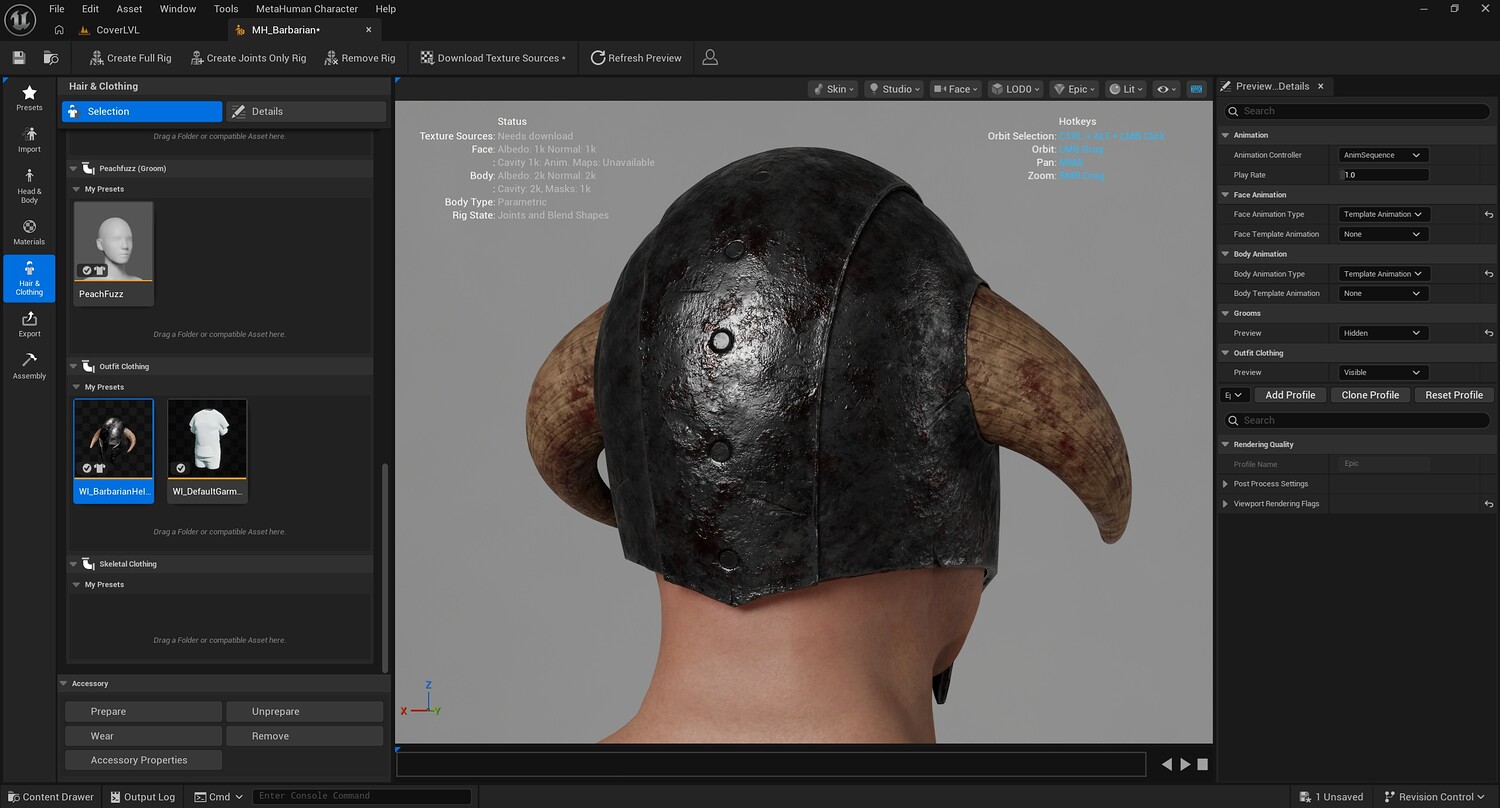Open the Animation Controller dropdown
This screenshot has height=808, width=1500.
pos(1383,155)
